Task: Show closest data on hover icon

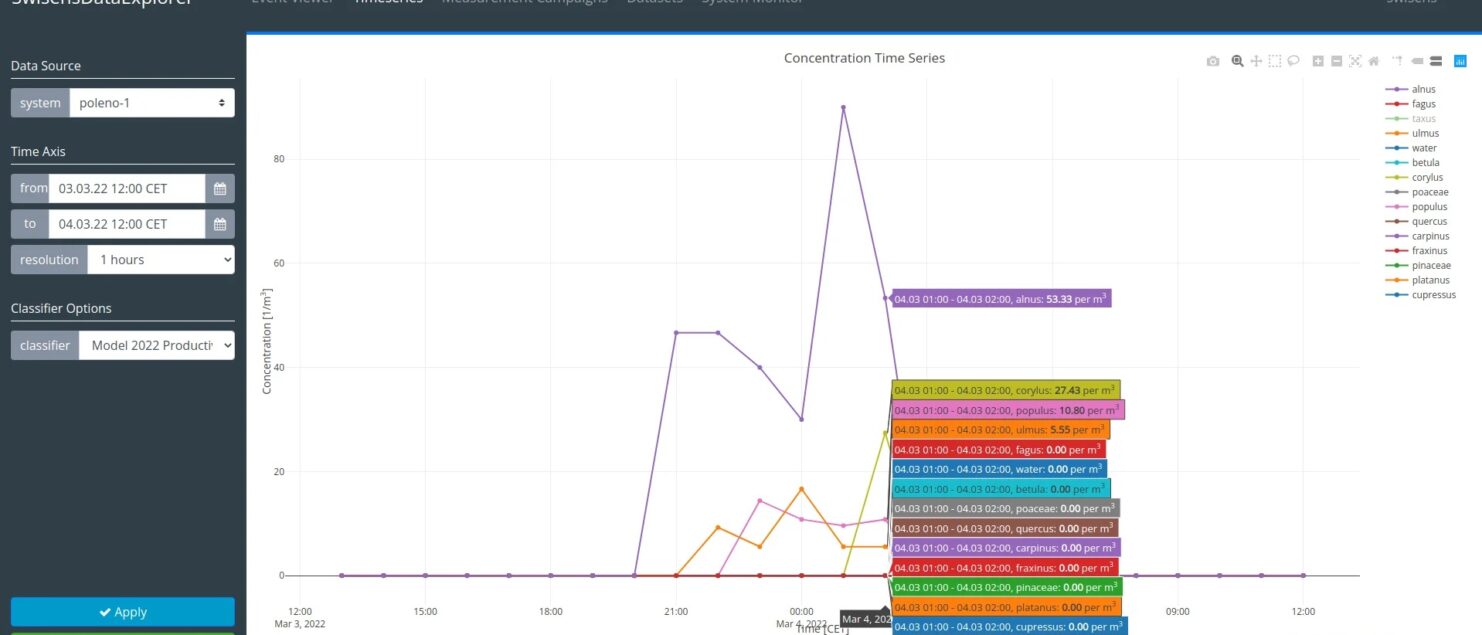Action: (x=1417, y=61)
